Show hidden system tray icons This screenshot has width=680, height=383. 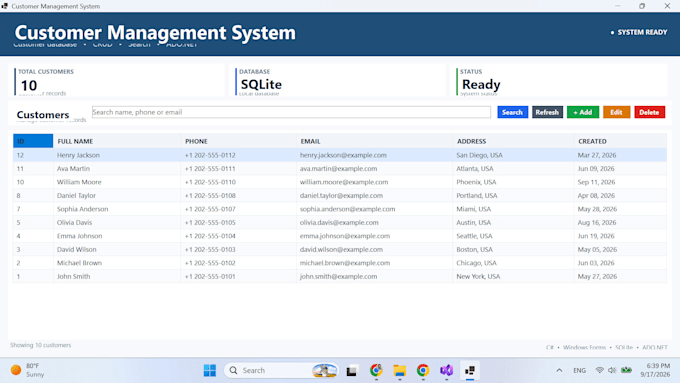pos(559,370)
